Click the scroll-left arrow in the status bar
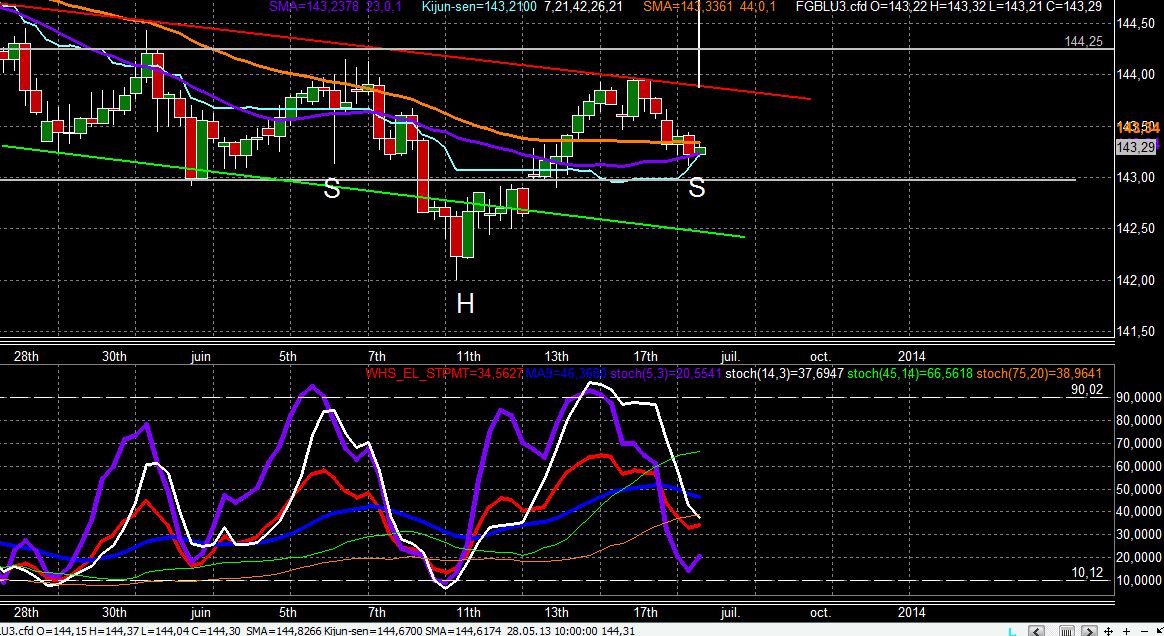The width and height of the screenshot is (1164, 636). 1036,632
